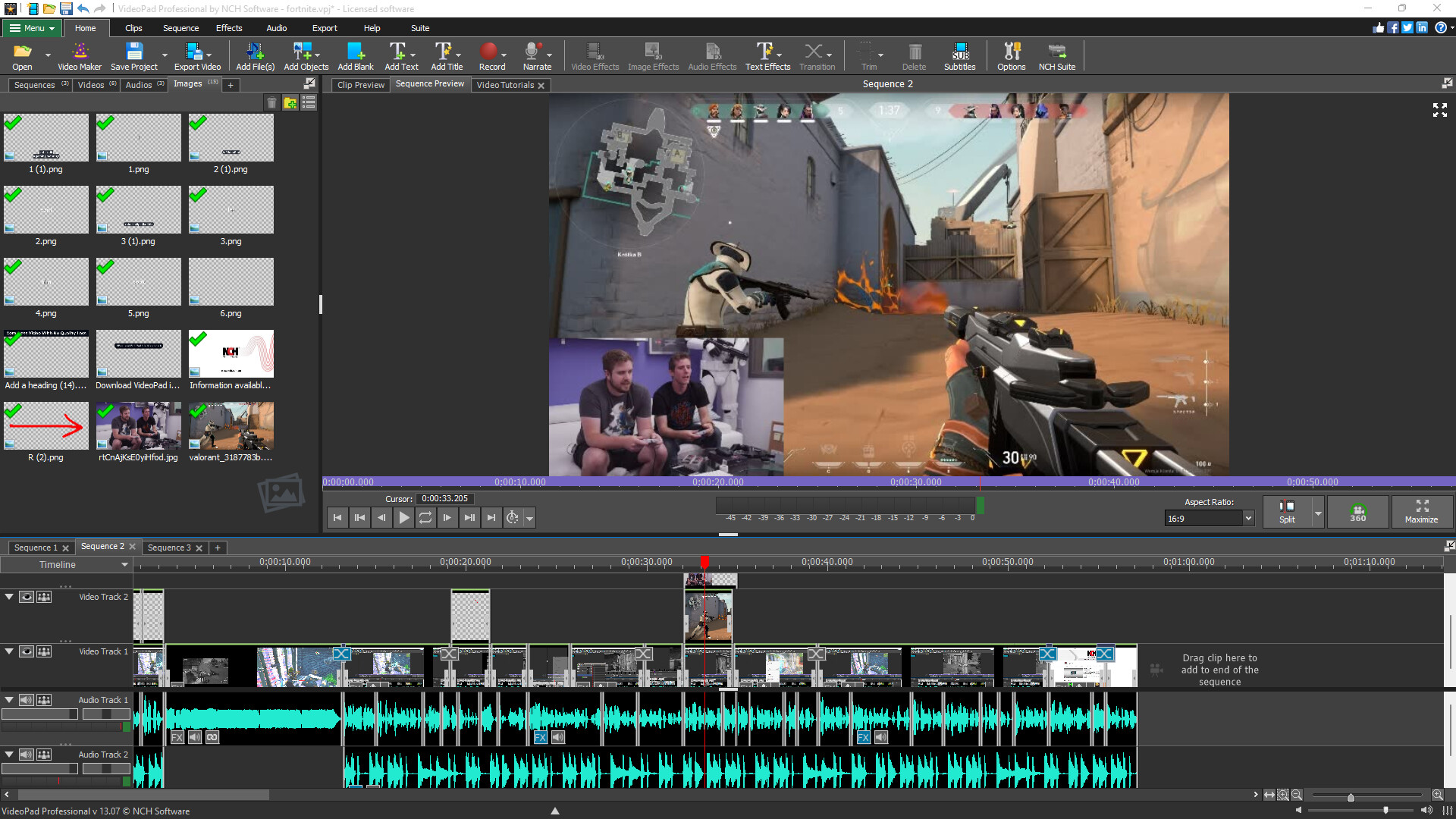
Task: Select the Video Effects tool
Action: tap(594, 55)
